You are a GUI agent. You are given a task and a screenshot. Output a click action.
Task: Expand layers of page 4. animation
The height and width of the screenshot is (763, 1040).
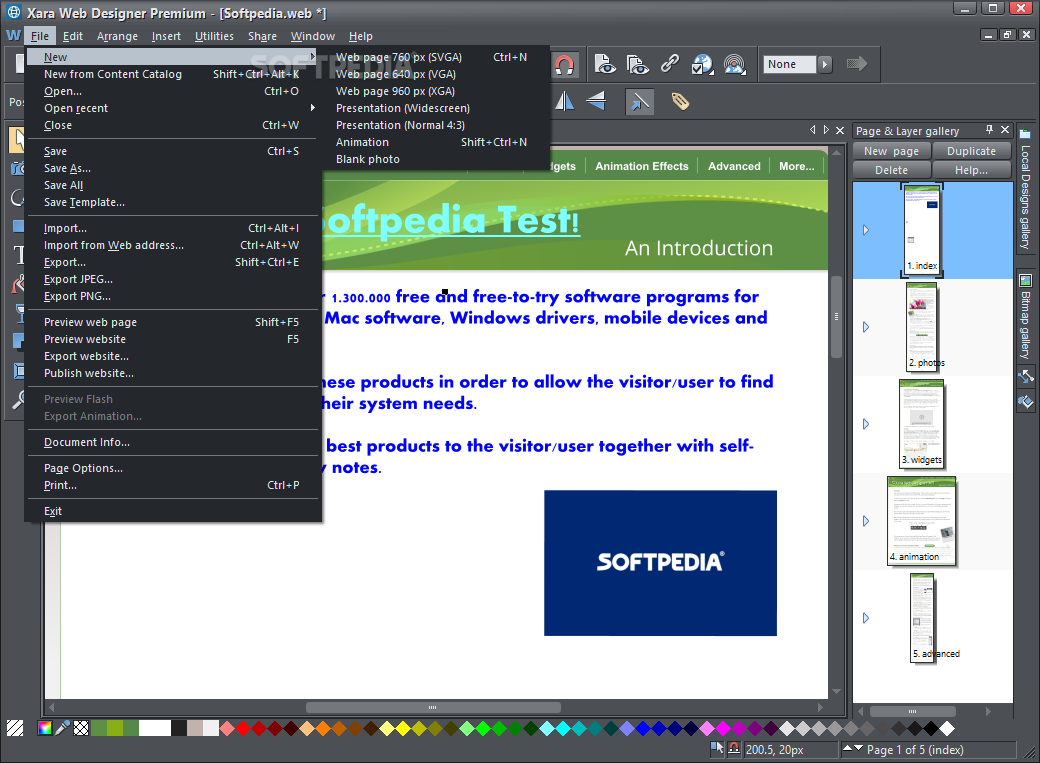click(x=866, y=521)
